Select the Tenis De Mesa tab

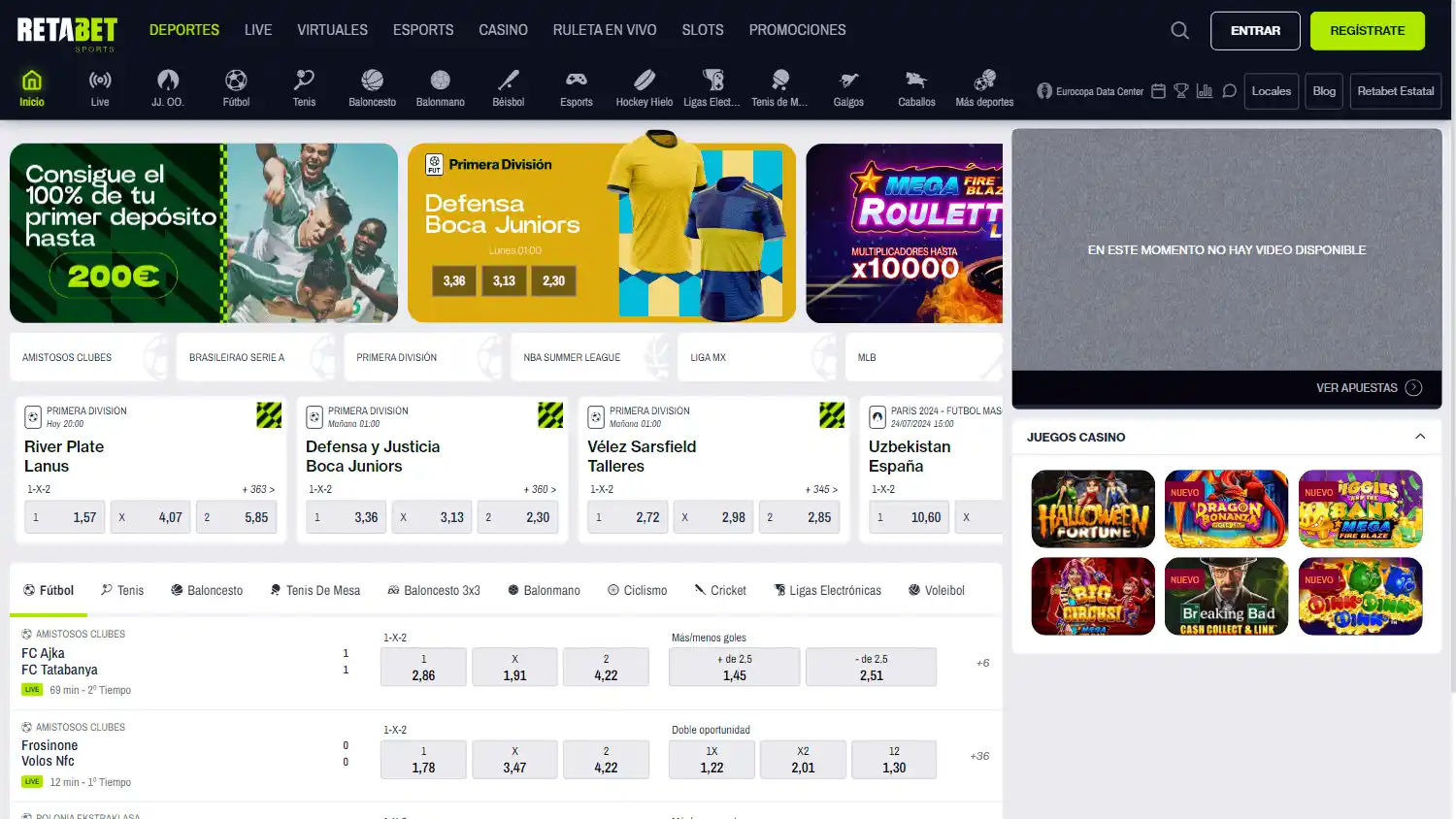point(314,590)
